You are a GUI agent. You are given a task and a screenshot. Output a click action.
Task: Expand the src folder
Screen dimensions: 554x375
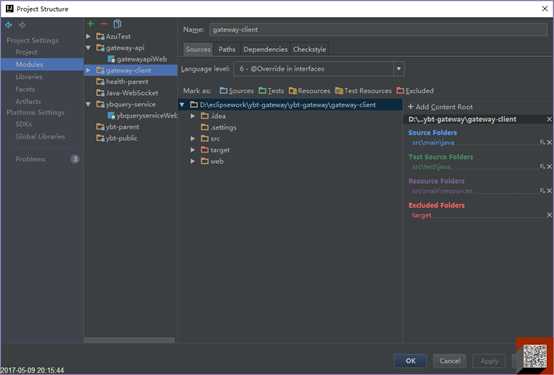click(x=193, y=139)
